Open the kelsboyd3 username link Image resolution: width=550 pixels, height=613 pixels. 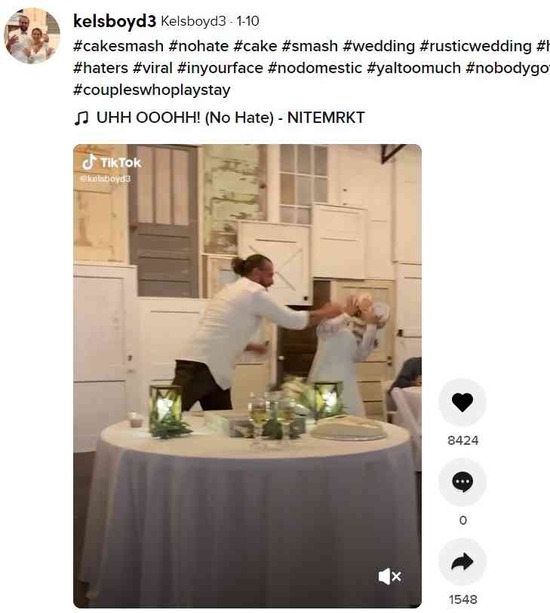[115, 21]
